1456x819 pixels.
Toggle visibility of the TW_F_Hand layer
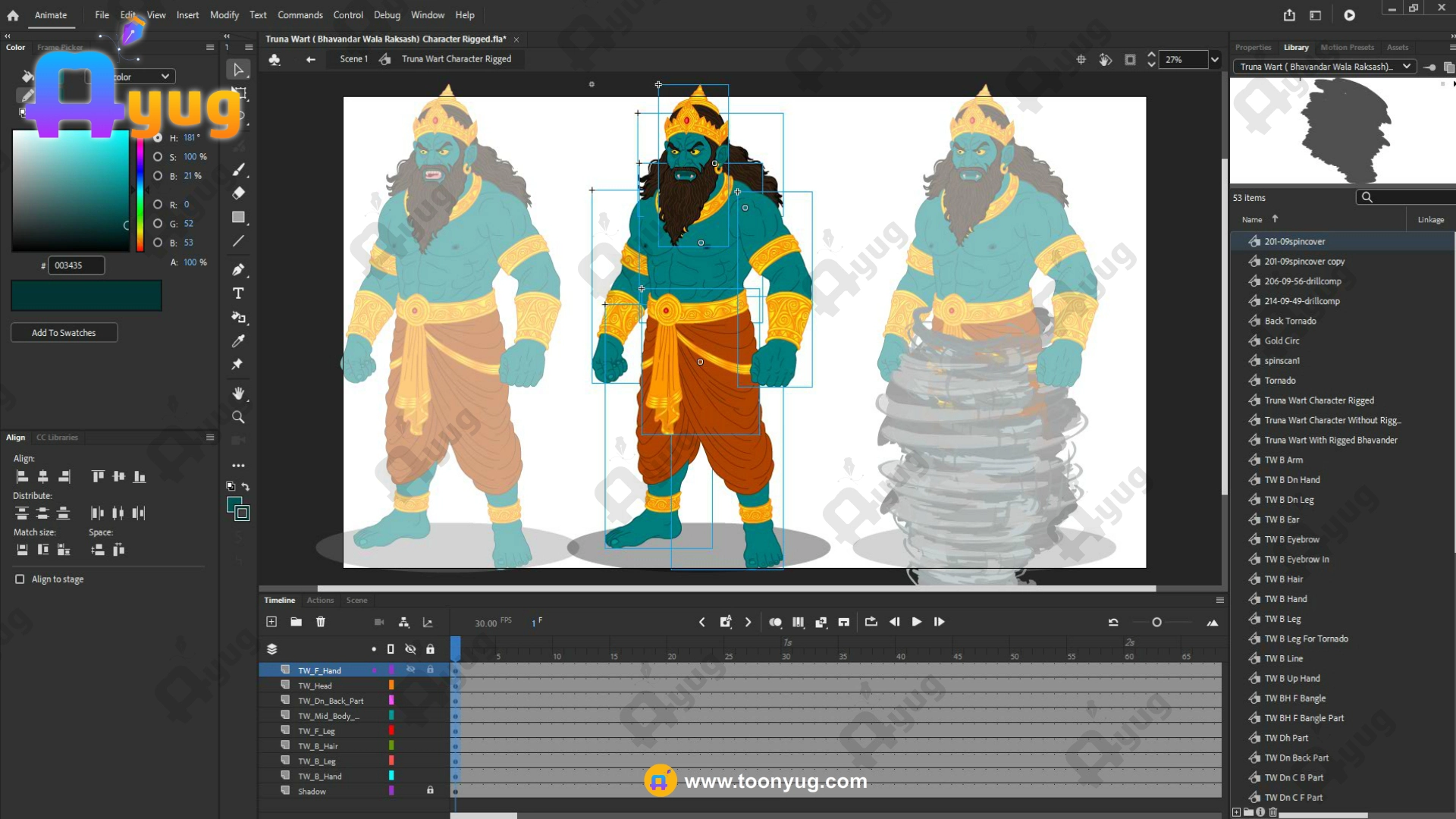[410, 670]
